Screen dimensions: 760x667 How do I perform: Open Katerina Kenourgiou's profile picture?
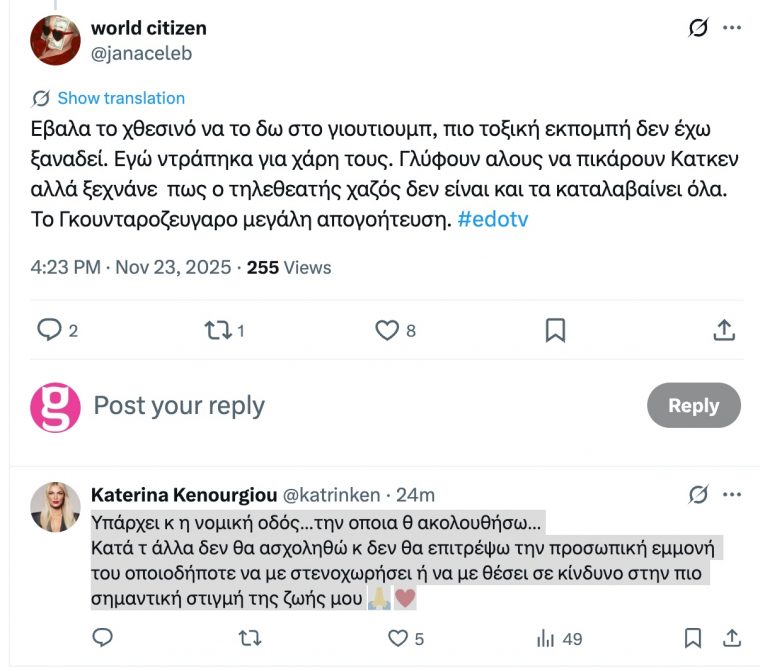tap(55, 507)
